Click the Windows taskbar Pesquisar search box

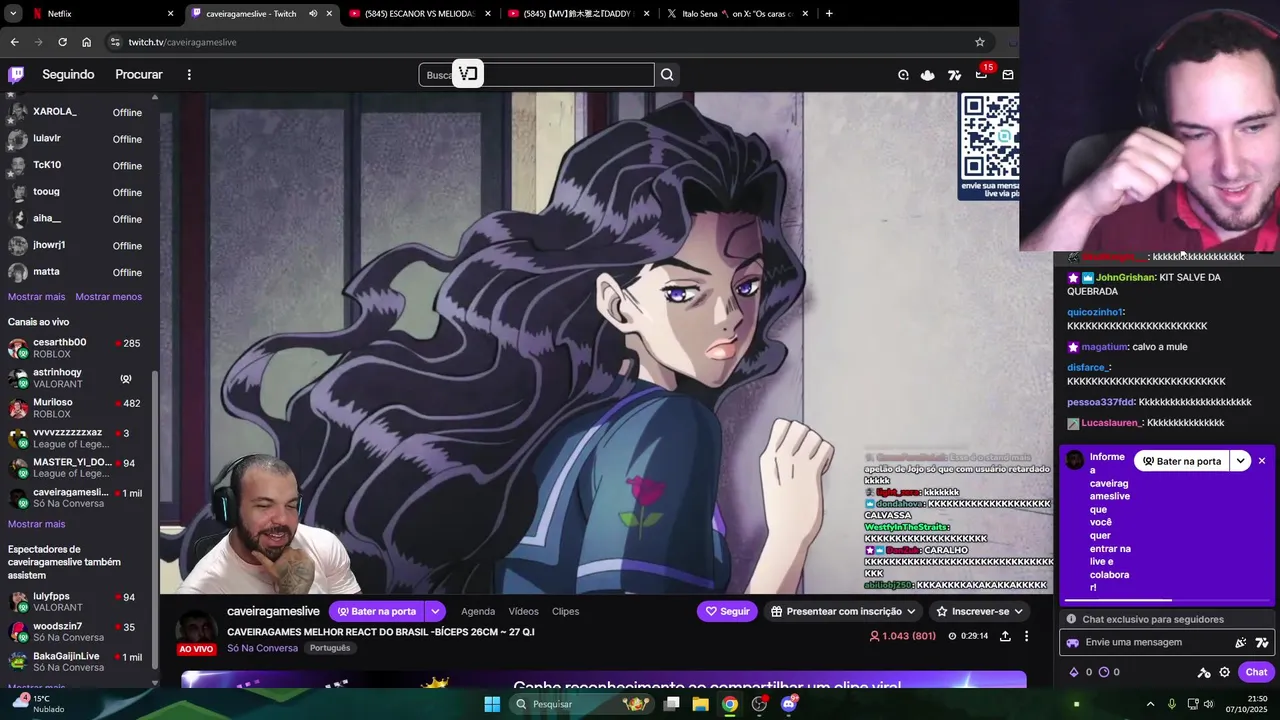click(x=583, y=704)
